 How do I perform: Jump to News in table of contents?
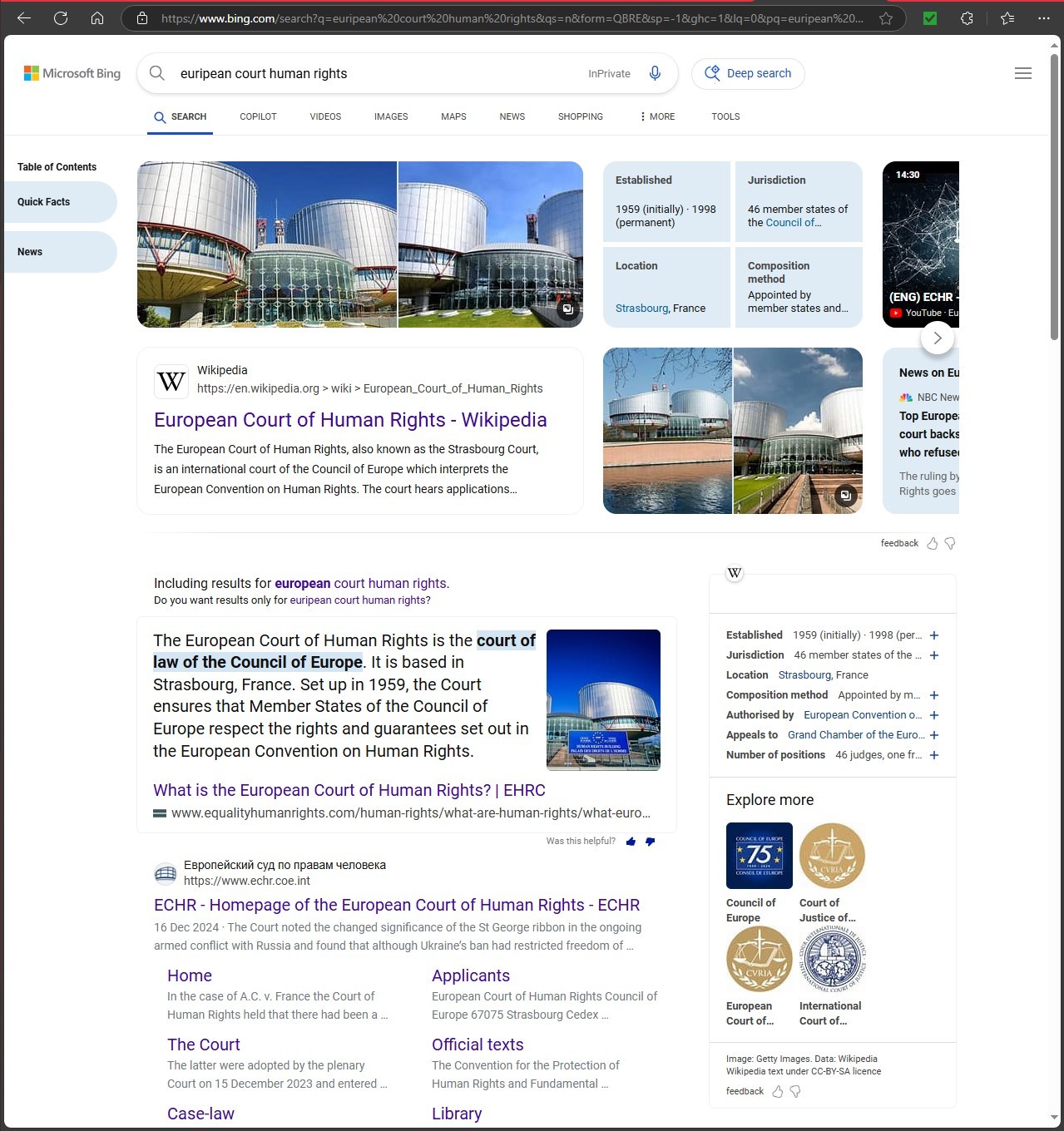point(60,252)
